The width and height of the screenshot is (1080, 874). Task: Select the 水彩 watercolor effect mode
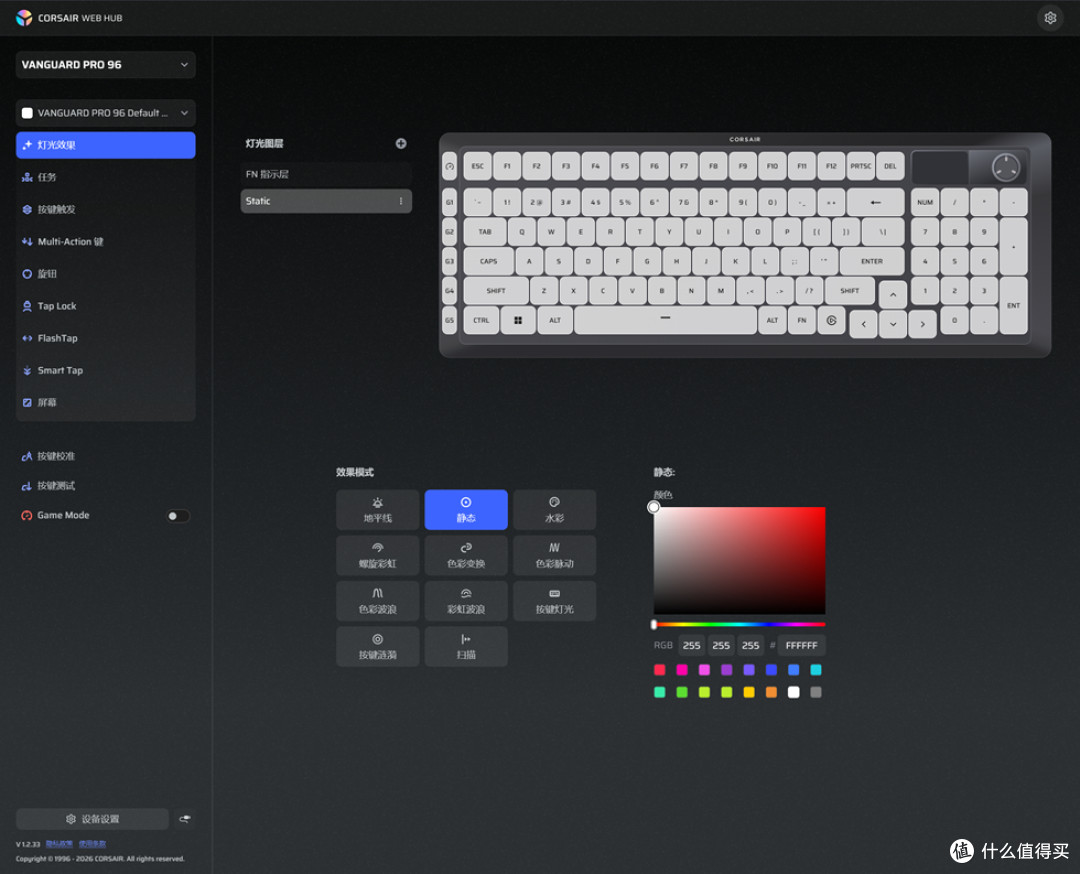pyautogui.click(x=554, y=510)
